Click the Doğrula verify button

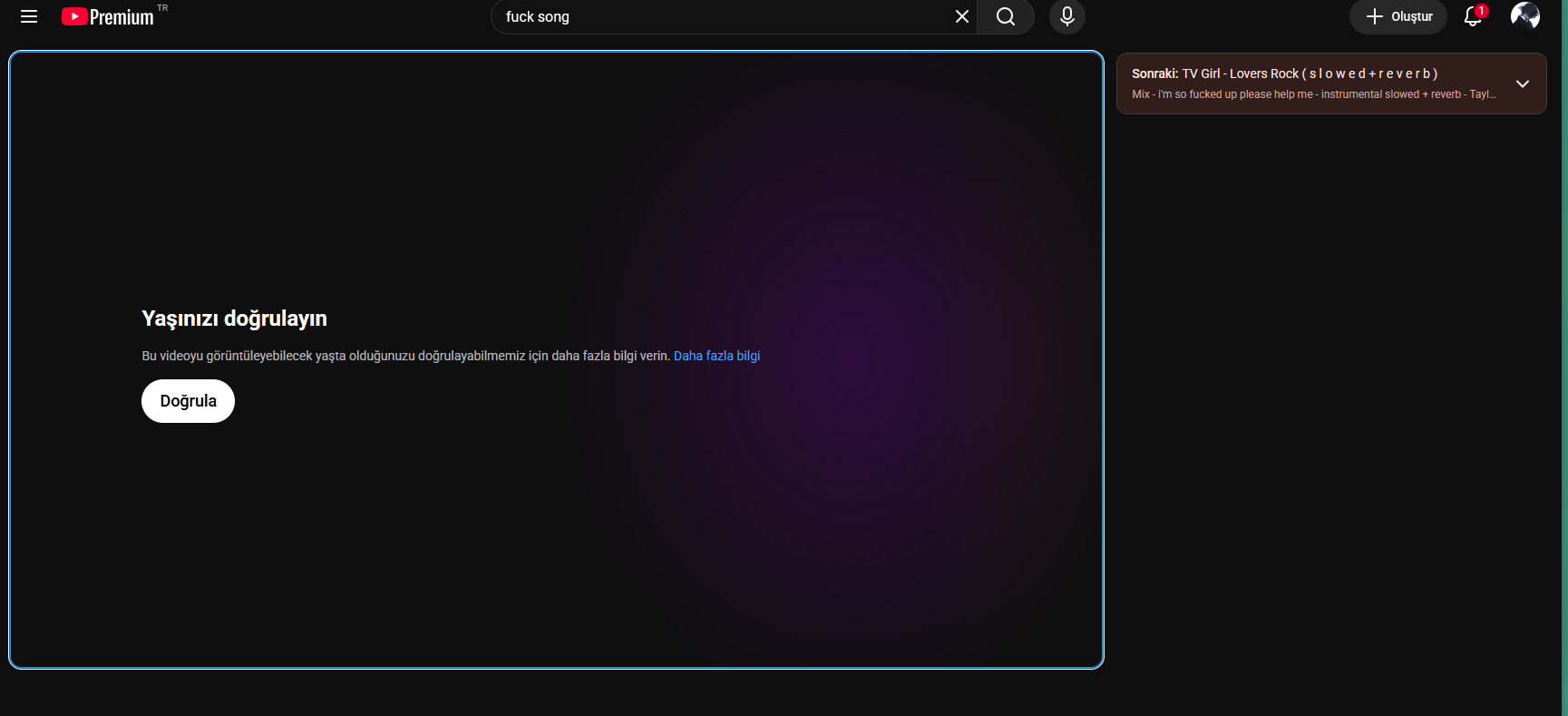click(x=188, y=401)
